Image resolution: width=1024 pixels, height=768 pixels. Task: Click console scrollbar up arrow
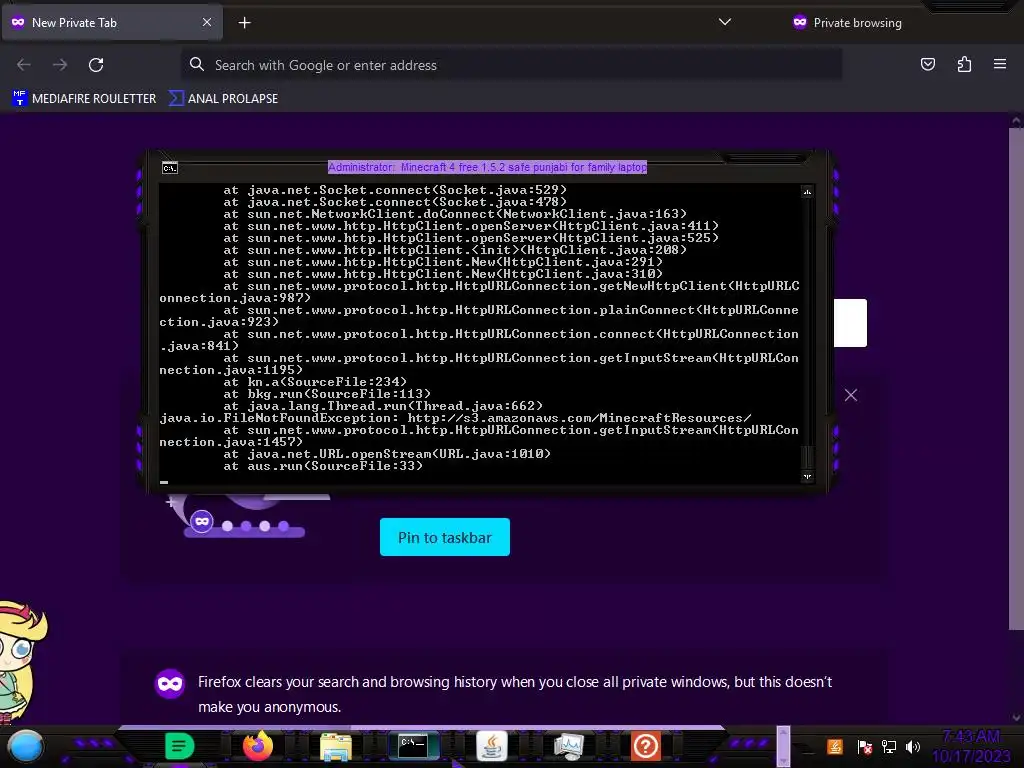tap(807, 191)
